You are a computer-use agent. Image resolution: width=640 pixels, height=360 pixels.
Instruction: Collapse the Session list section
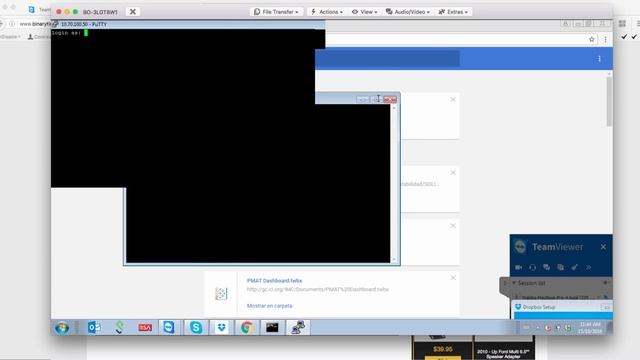point(514,283)
